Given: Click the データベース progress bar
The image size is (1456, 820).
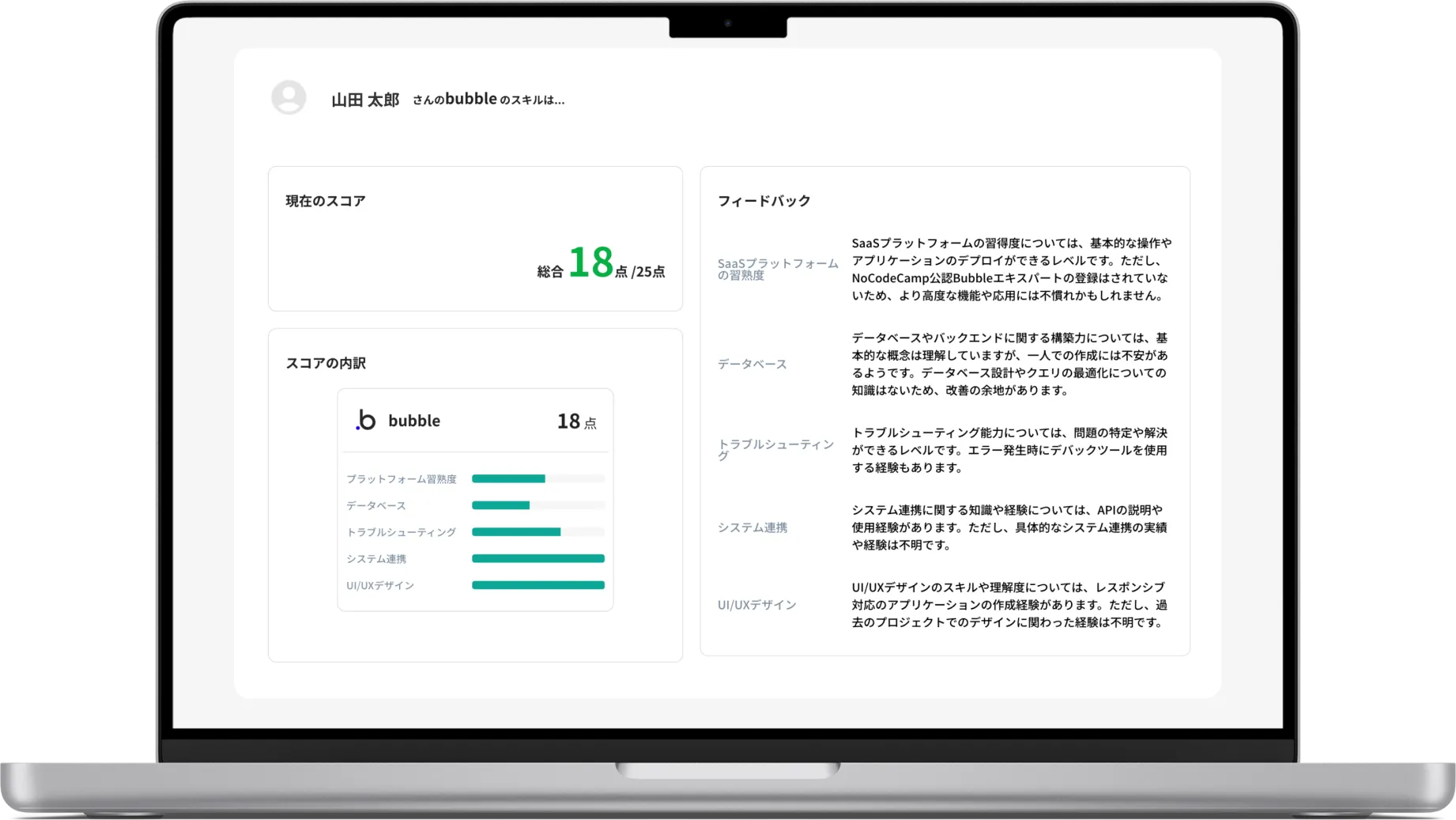Looking at the screenshot, I should (x=538, y=505).
